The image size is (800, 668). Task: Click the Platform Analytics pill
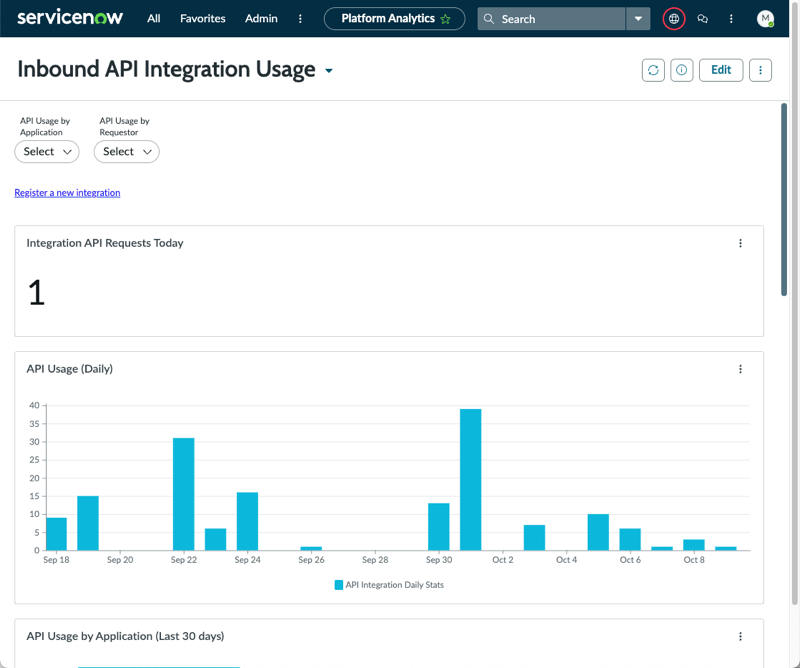pyautogui.click(x=394, y=19)
